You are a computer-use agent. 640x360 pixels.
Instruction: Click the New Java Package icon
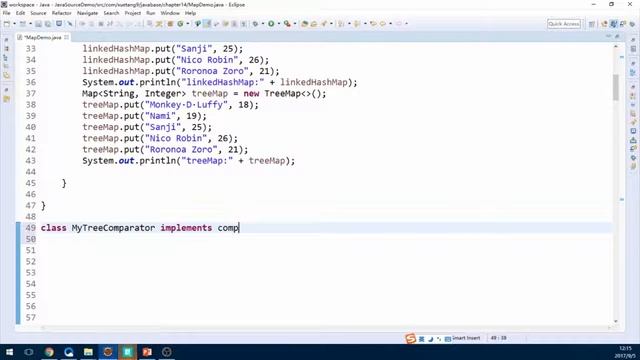point(170,24)
